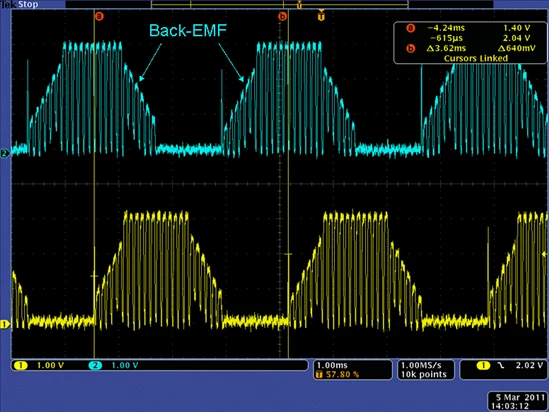The width and height of the screenshot is (549, 412).
Task: Click the cursor b icon in readout box
Action: pos(410,48)
